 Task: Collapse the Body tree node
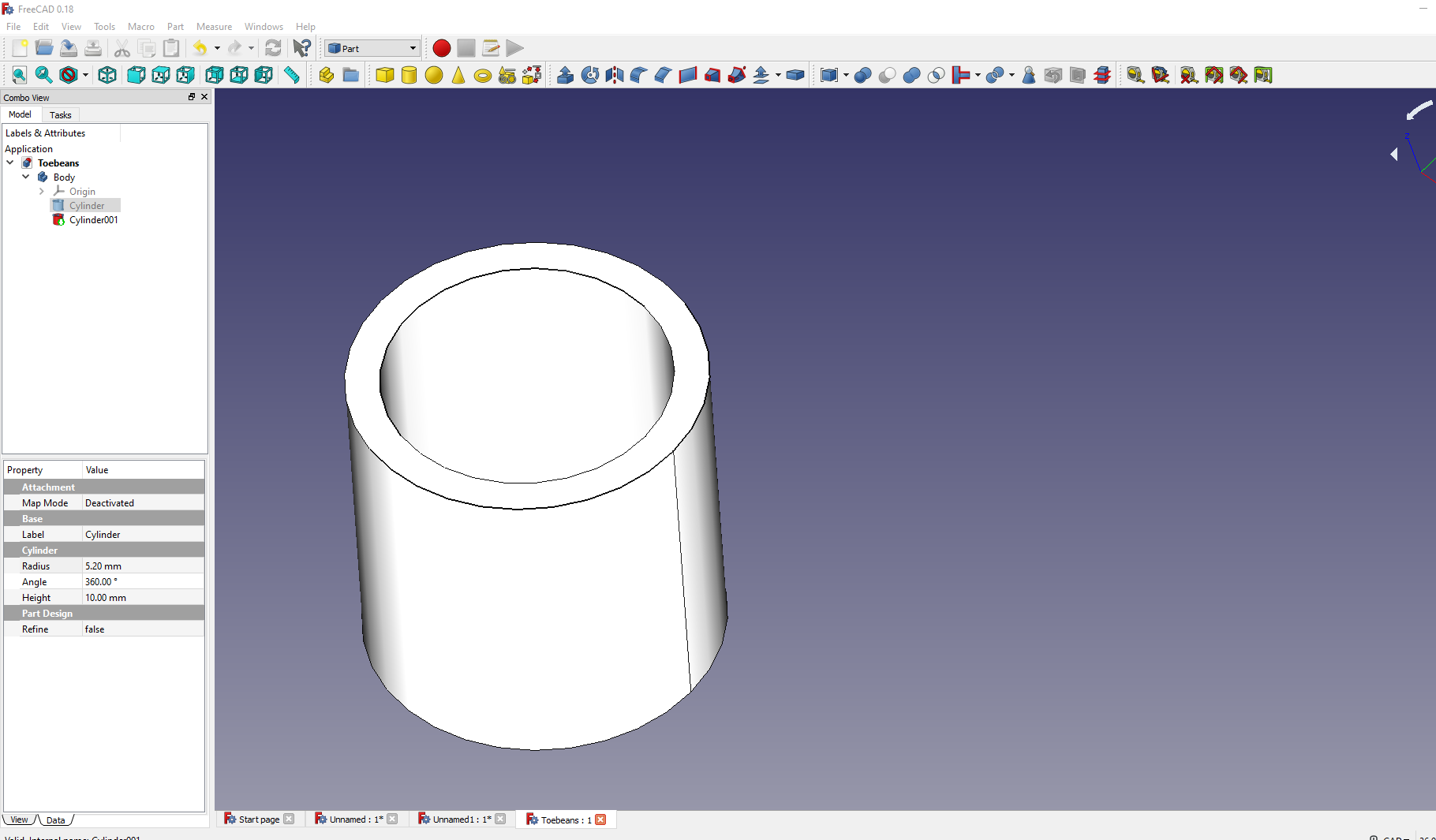(26, 177)
